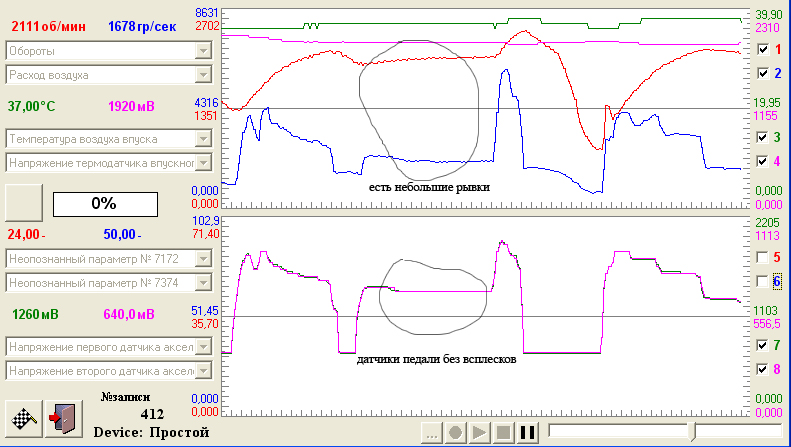Click the checkered racing flag icon
This screenshot has height=447, width=791.
click(24, 419)
